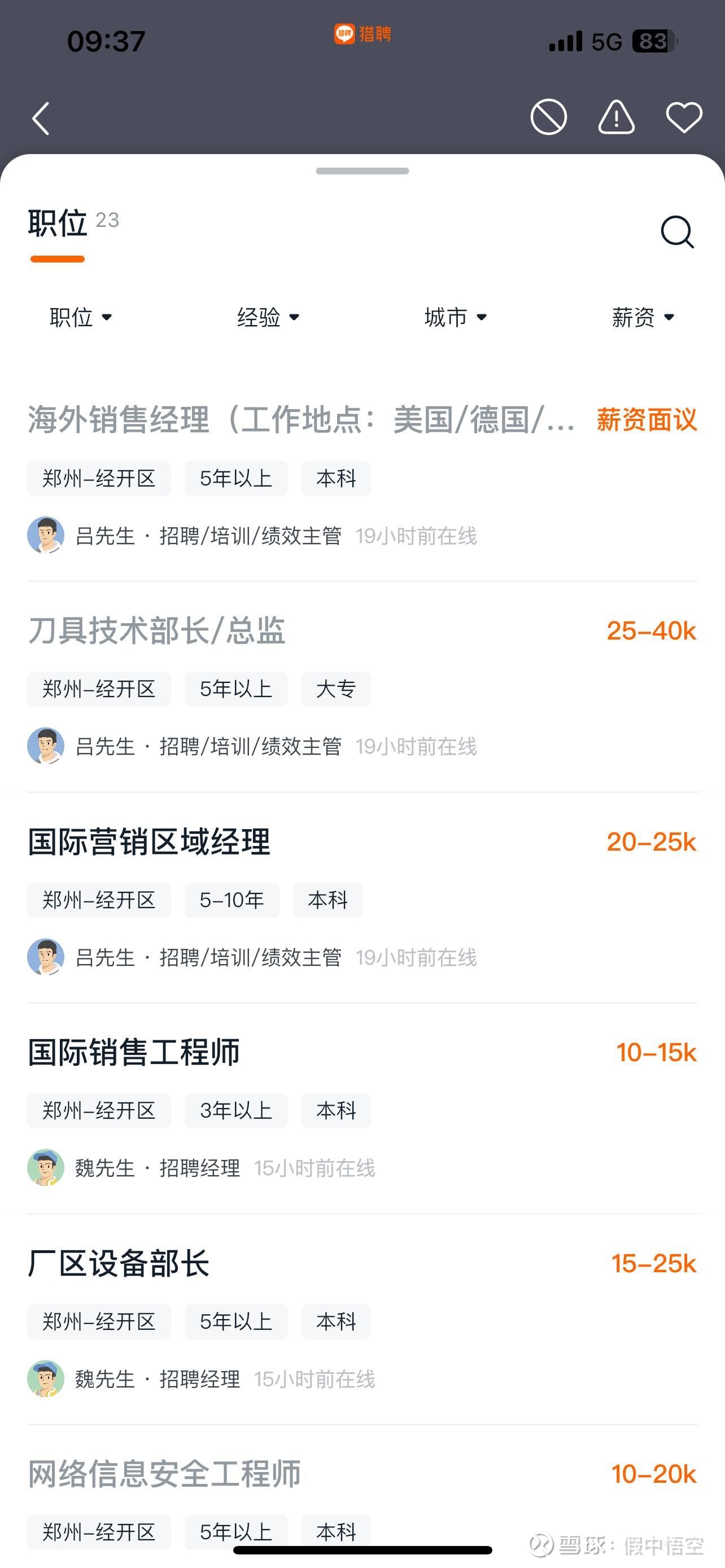Screen dimensions: 725x1568
Task: Tap the 薪资面议 salary label
Action: pos(647,420)
